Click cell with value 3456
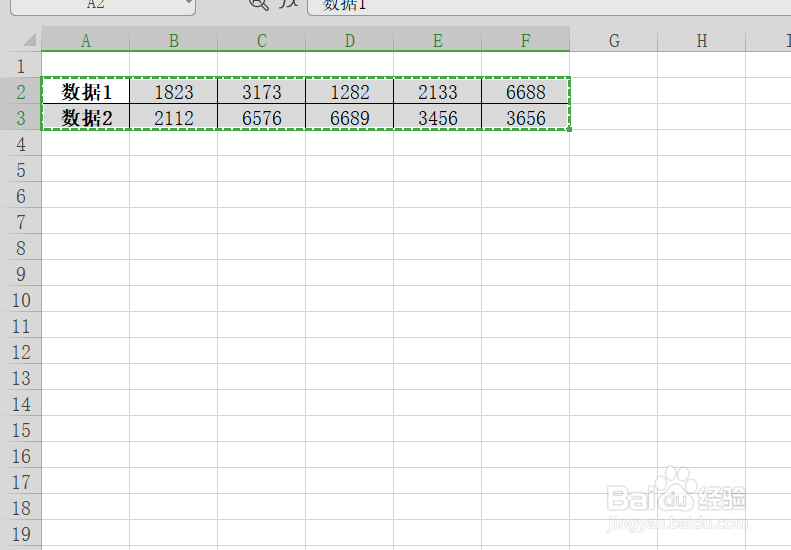791x550 pixels. (437, 117)
